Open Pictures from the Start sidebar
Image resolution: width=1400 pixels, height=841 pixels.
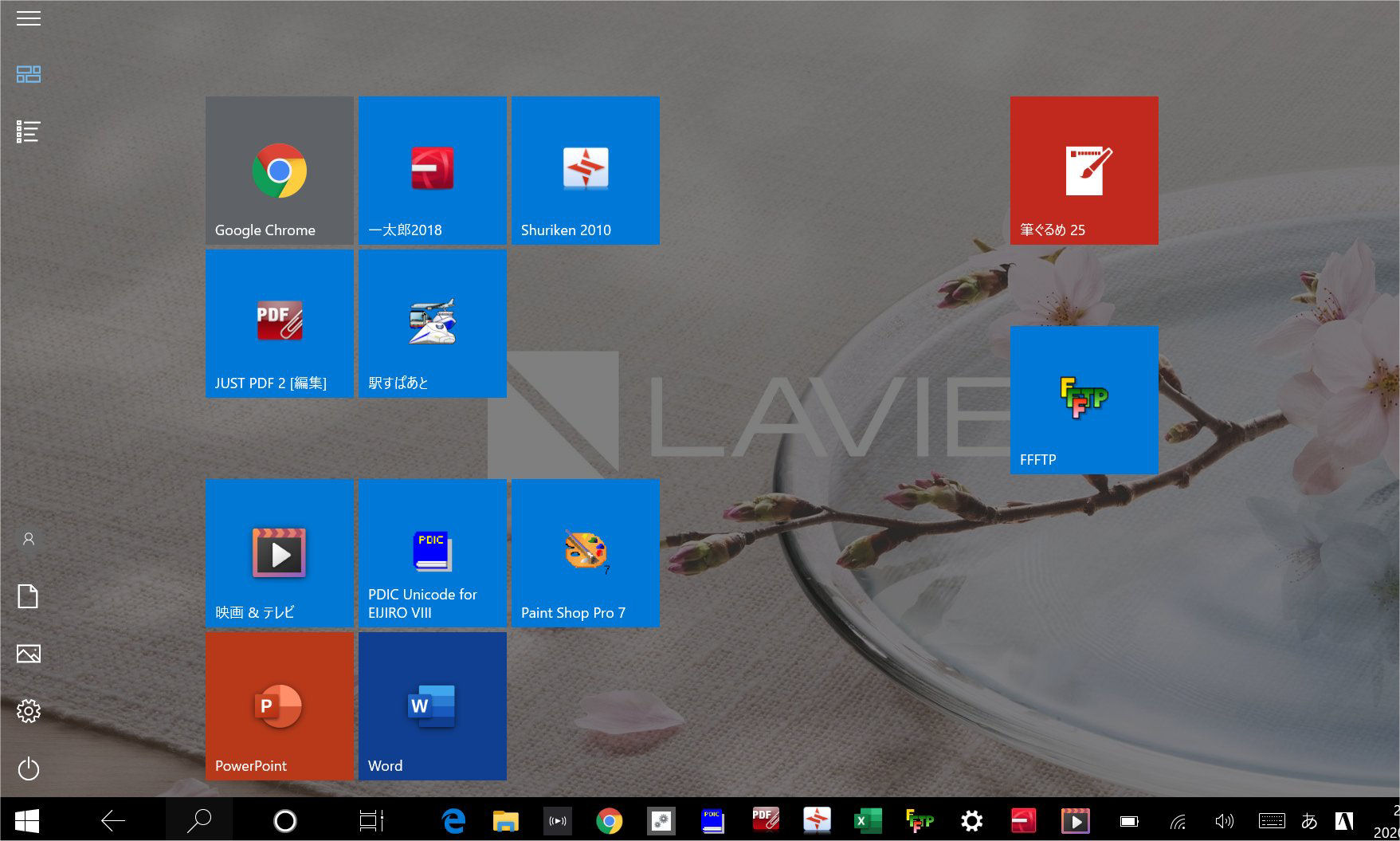click(x=29, y=654)
